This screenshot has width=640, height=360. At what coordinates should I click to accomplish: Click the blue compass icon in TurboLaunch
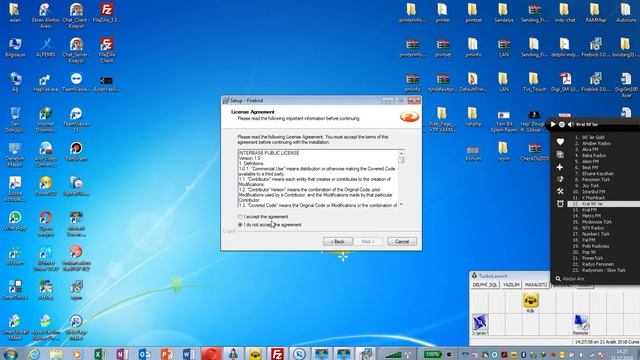tap(480, 322)
